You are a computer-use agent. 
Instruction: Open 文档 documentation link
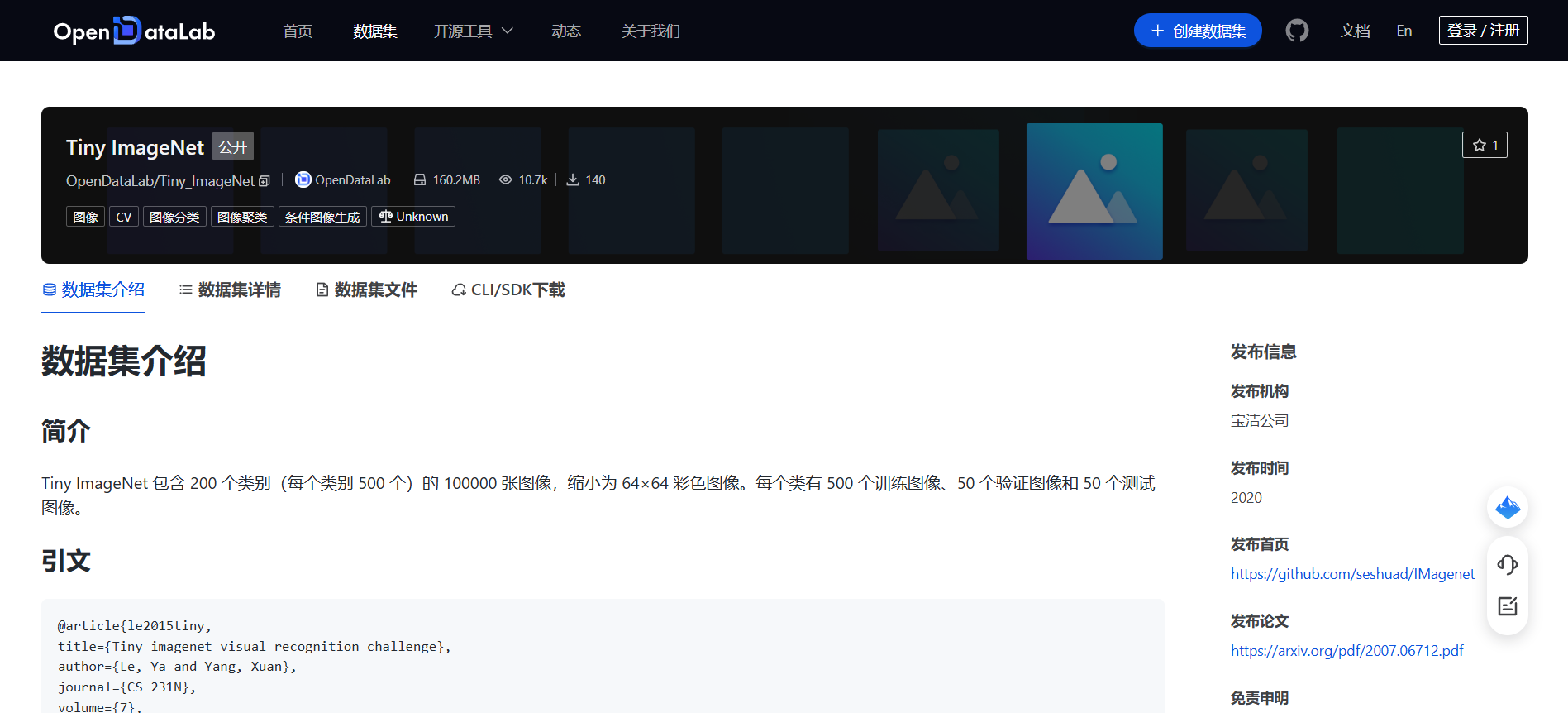pyautogui.click(x=1356, y=31)
